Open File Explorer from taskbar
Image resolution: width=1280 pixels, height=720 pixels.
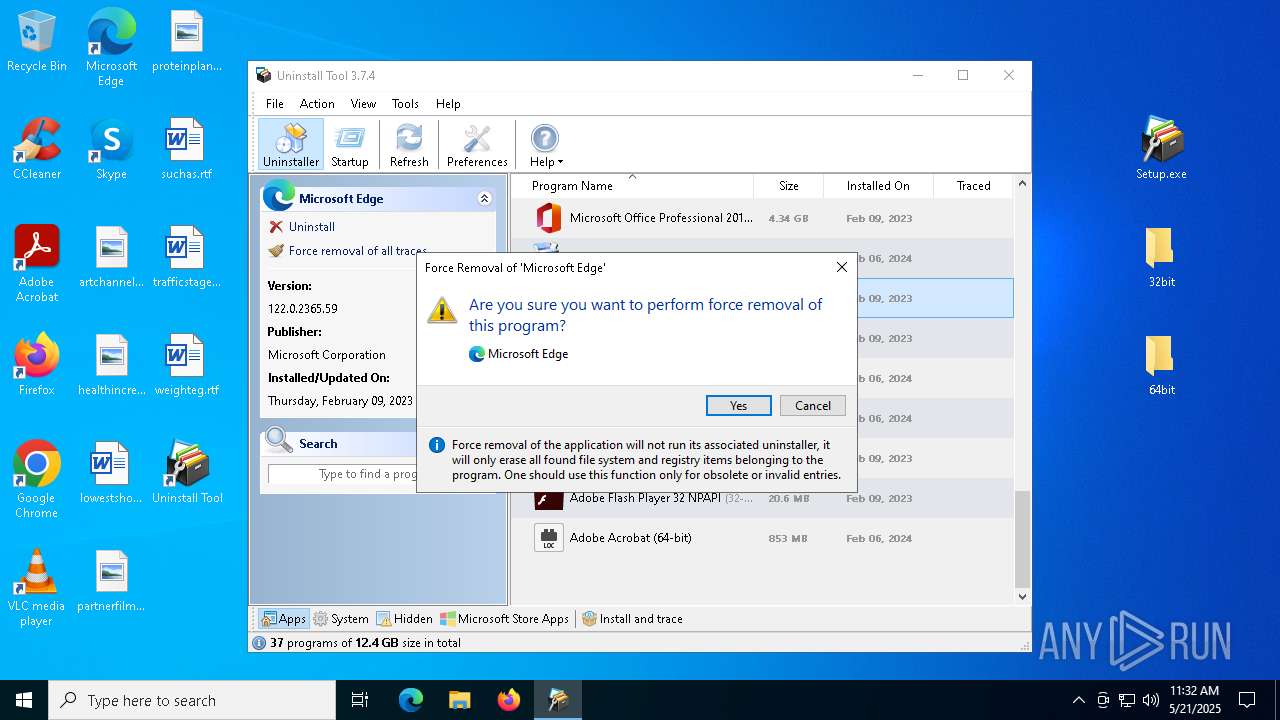(x=459, y=700)
